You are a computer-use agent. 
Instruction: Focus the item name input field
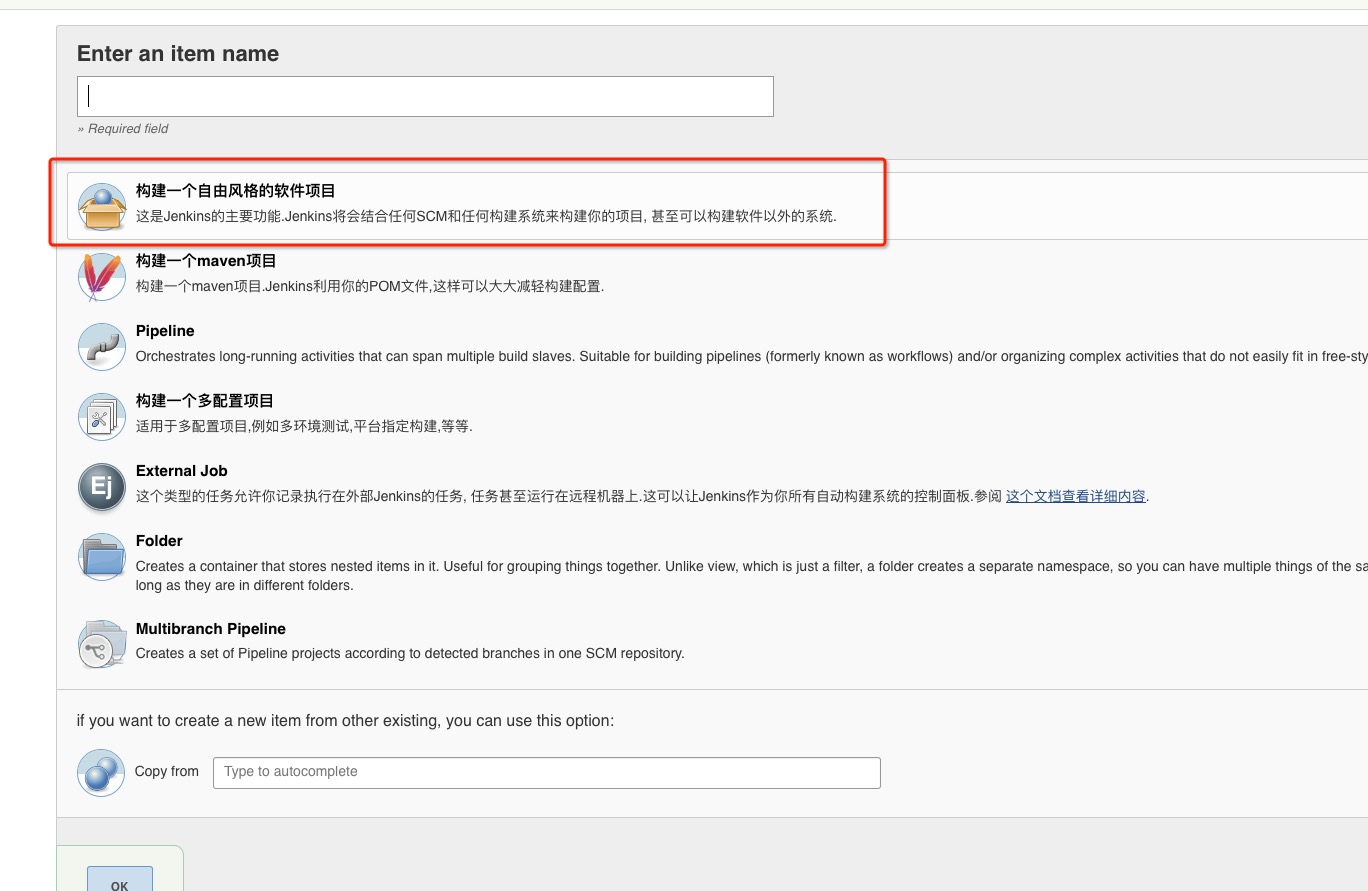(x=425, y=96)
